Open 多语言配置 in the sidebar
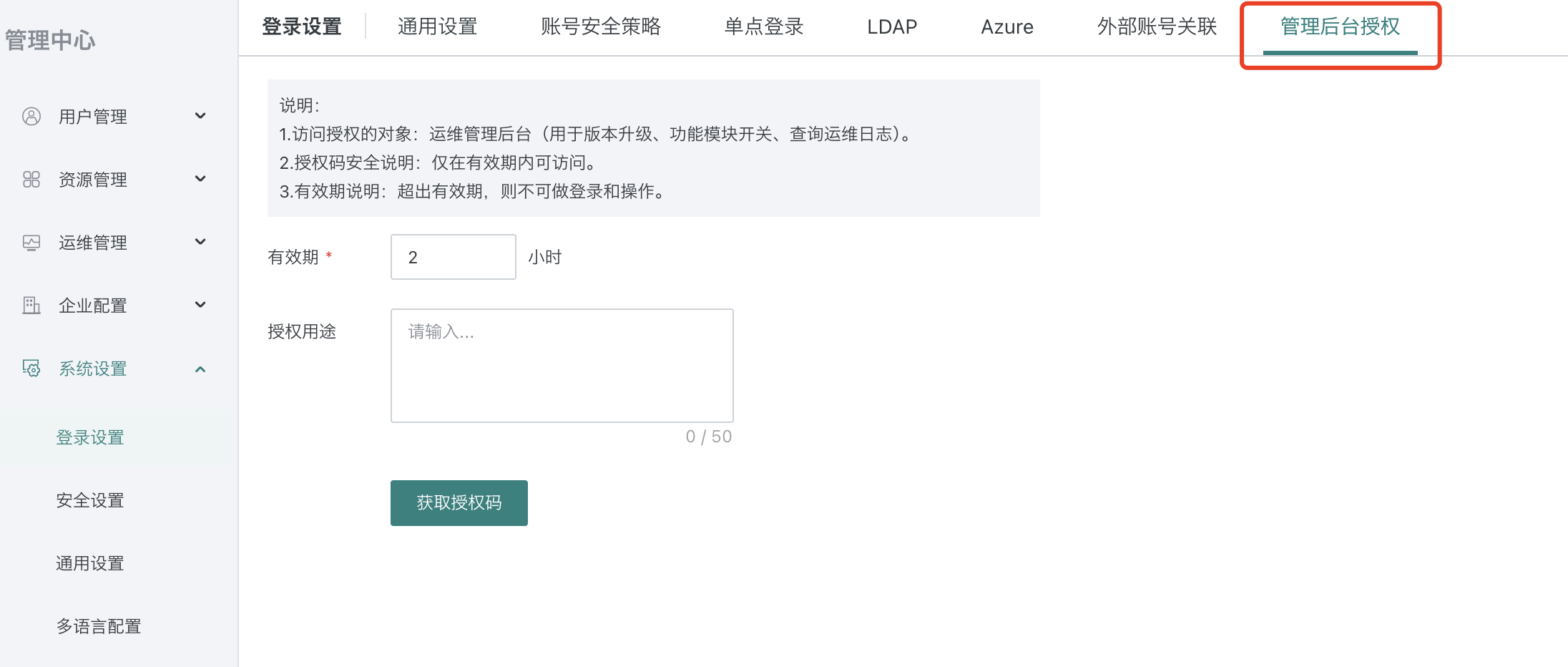1568x667 pixels. tap(99, 626)
